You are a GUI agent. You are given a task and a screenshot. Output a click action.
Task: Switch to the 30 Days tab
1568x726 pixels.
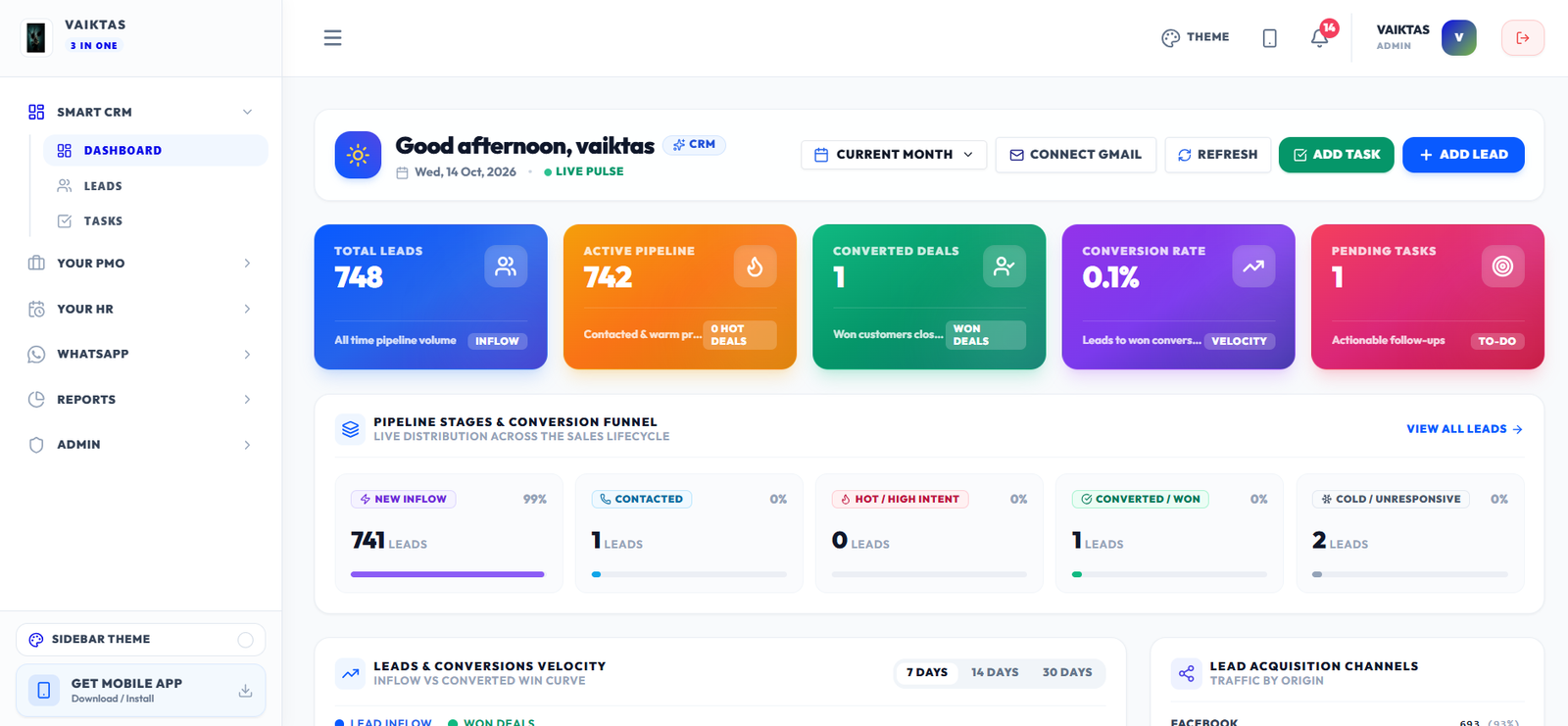[1067, 672]
